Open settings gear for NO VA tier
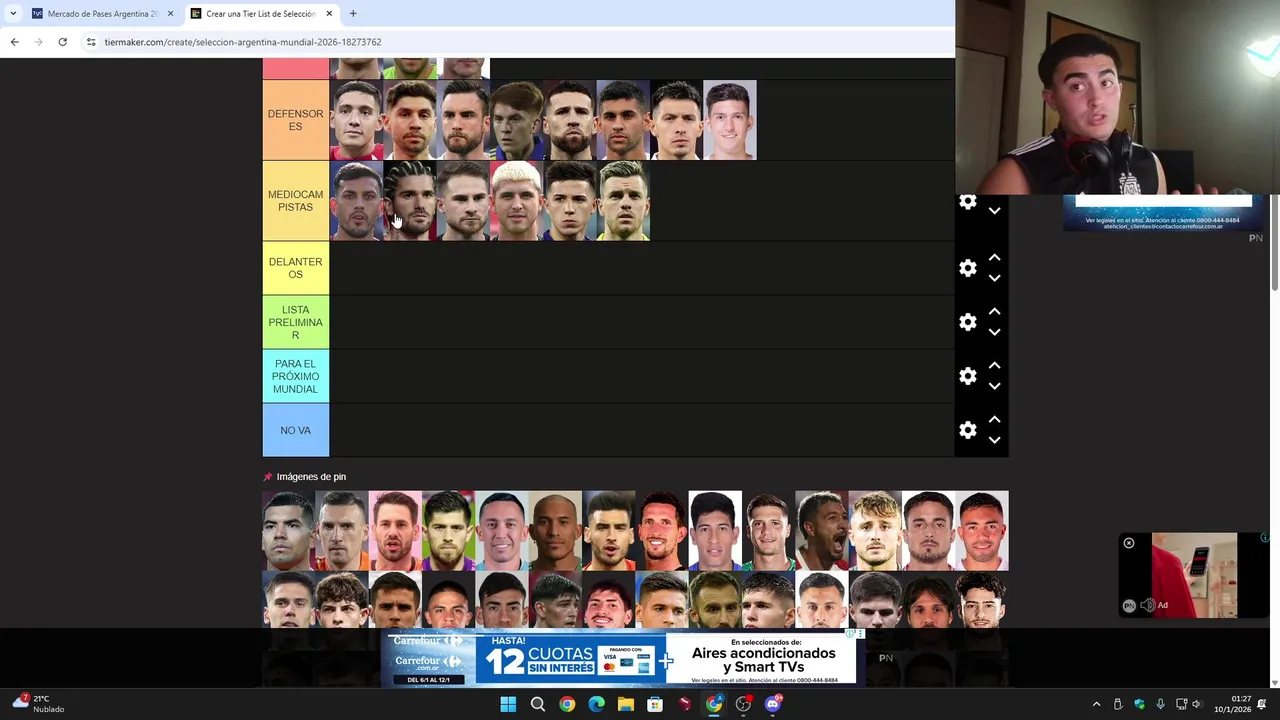This screenshot has width=1280, height=720. coord(968,430)
